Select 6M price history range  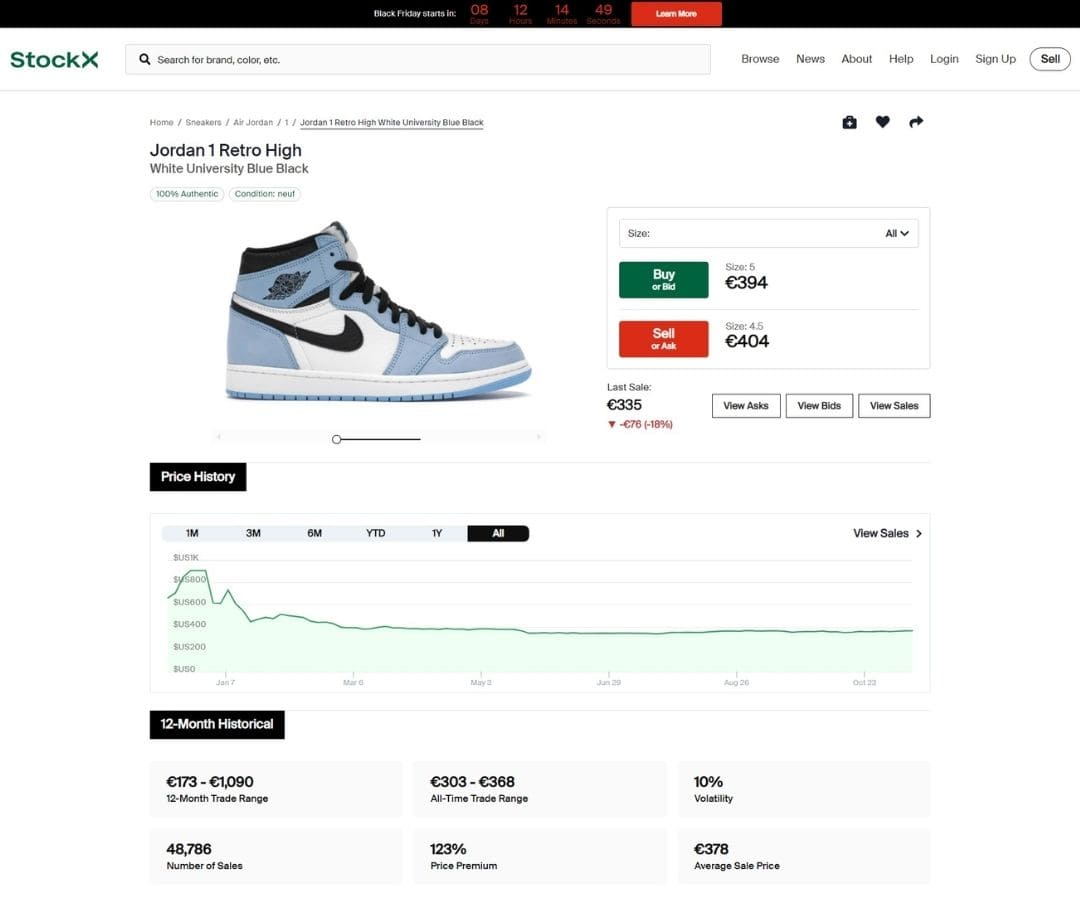[314, 534]
